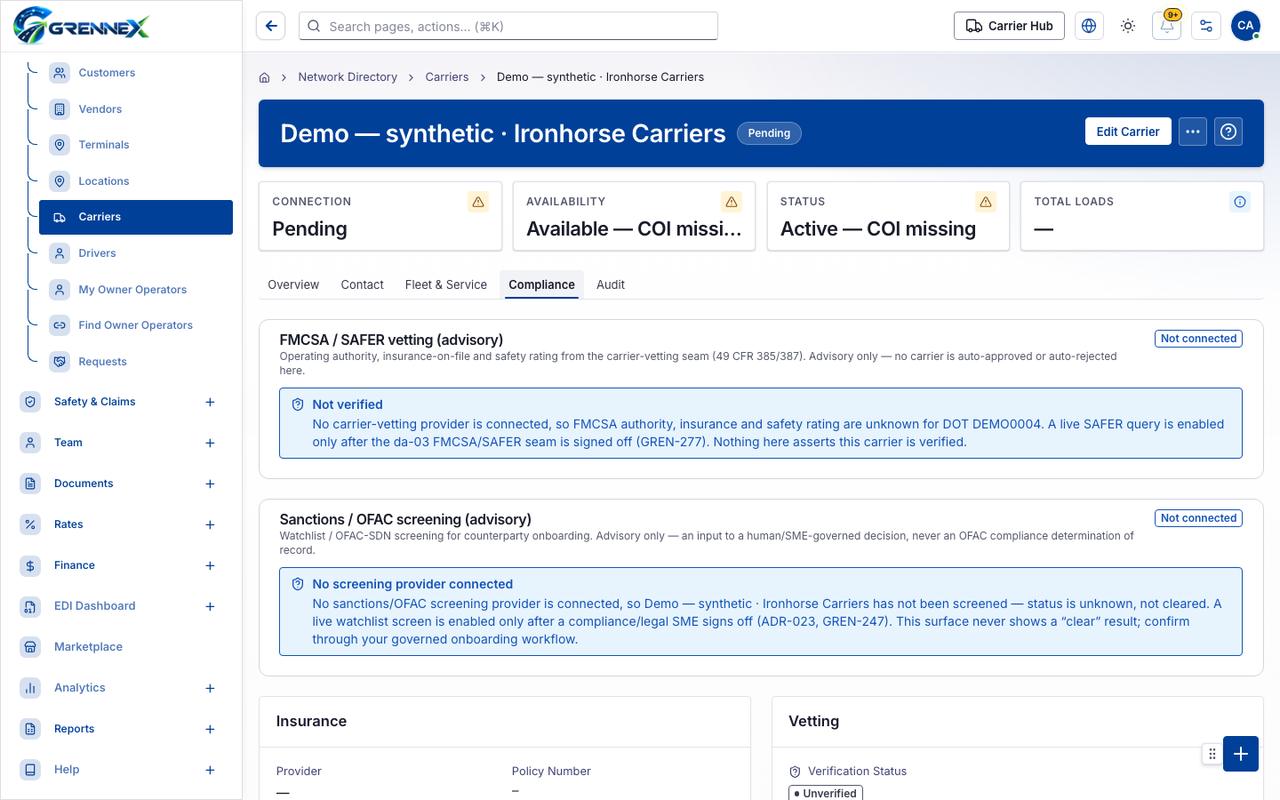Expand the EDI Dashboard section
Image resolution: width=1280 pixels, height=800 pixels.
(210, 607)
